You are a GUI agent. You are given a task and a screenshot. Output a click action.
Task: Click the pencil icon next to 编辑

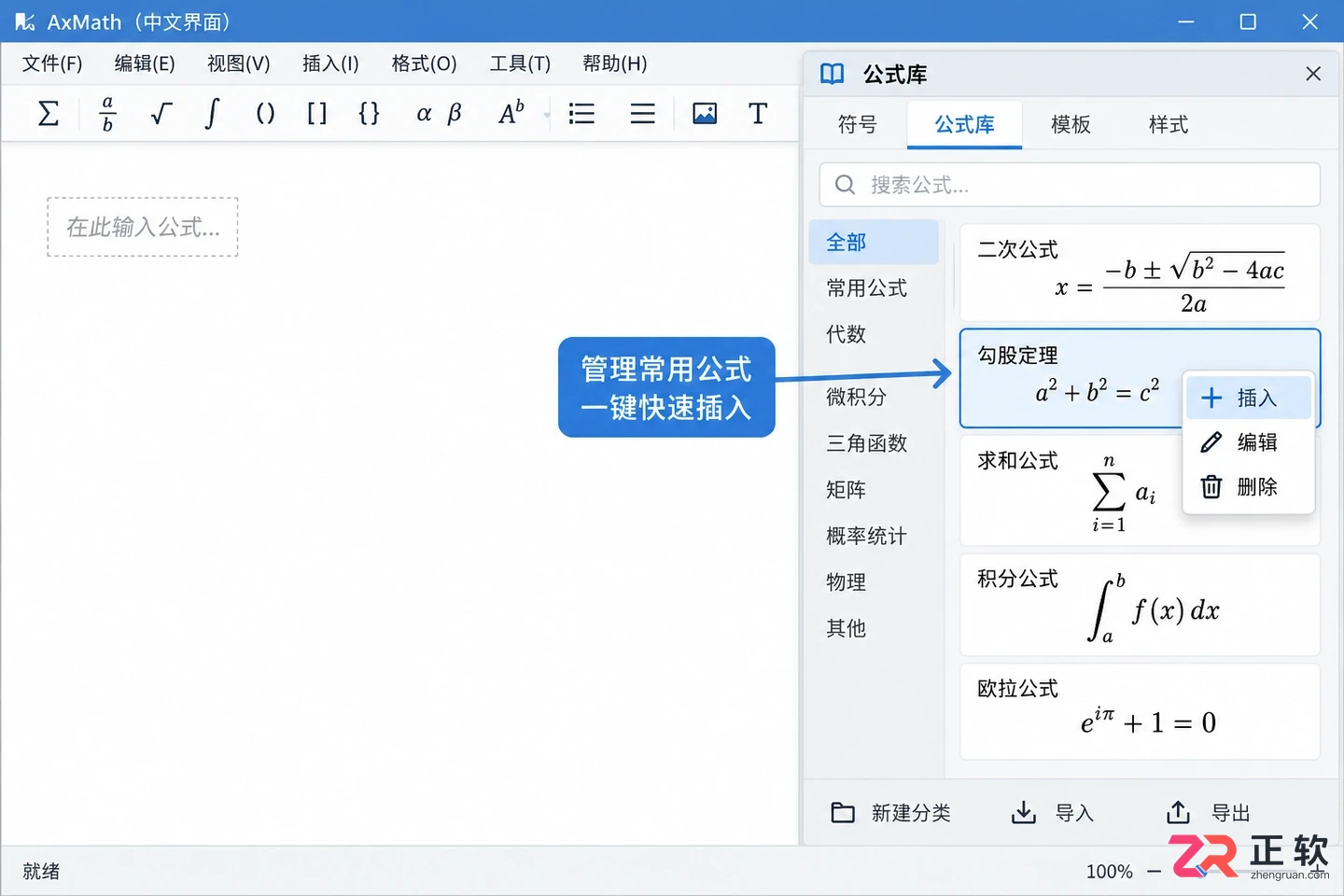click(1211, 442)
